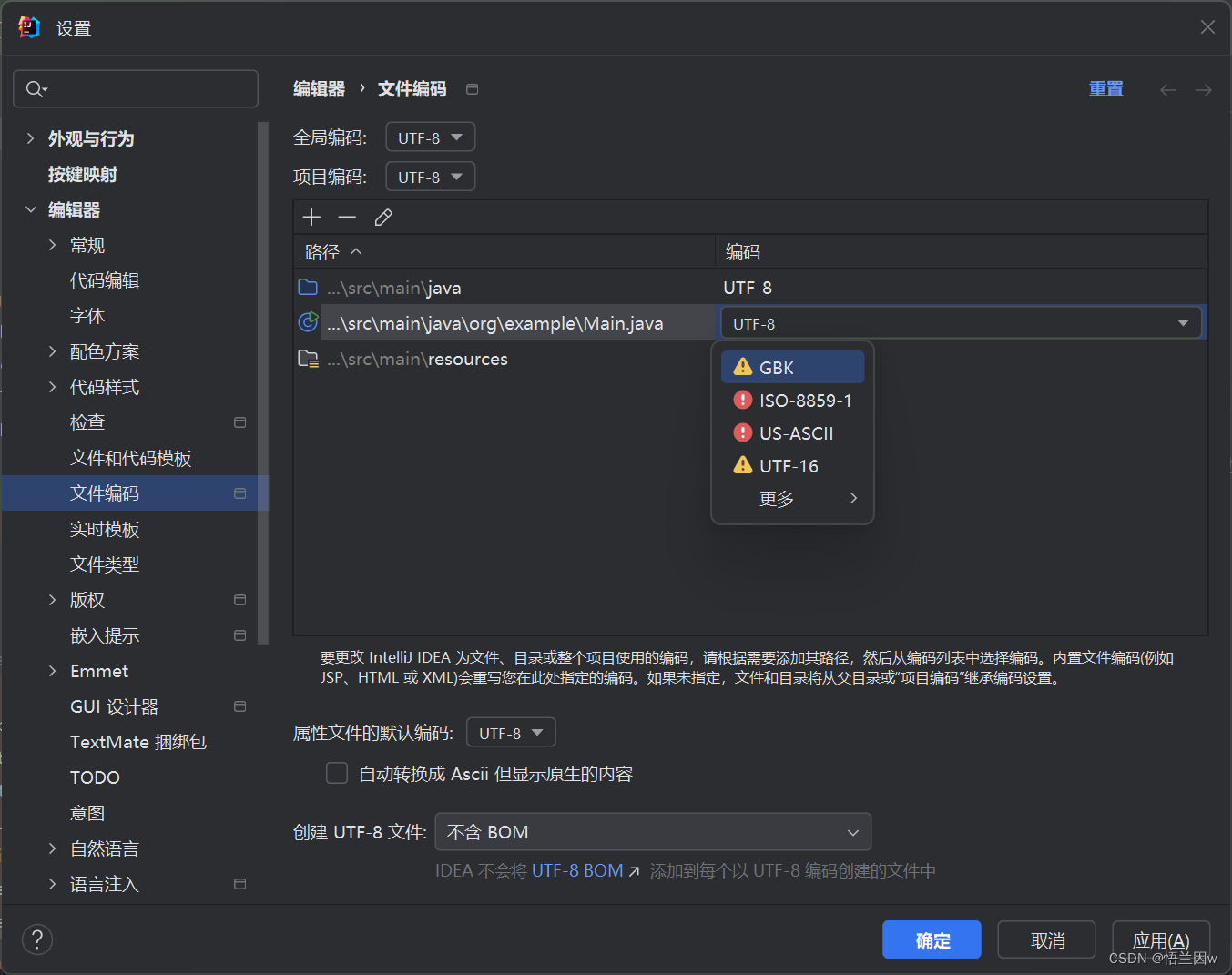The height and width of the screenshot is (975, 1232).
Task: Click the error icon beside US-ASCII
Action: 743,432
